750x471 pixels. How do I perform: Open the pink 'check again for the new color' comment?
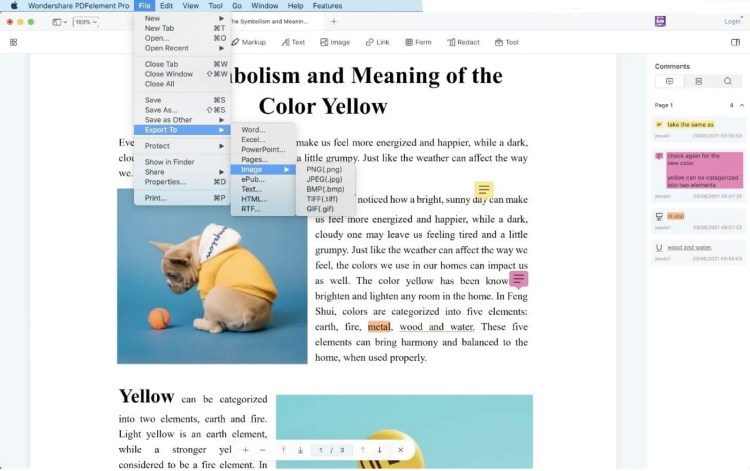tap(698, 175)
